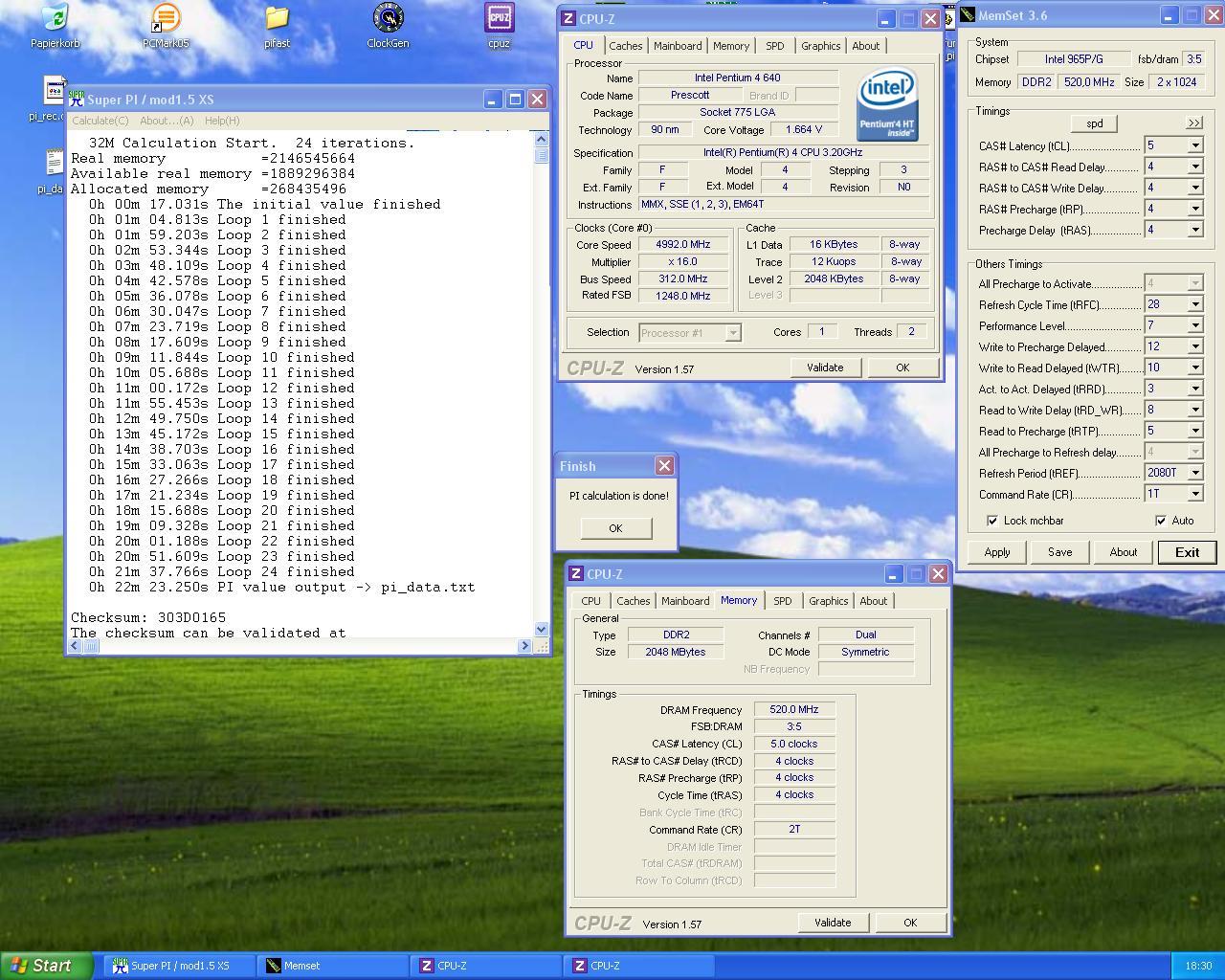Image resolution: width=1225 pixels, height=980 pixels.
Task: Toggle the Lock mchbar checkbox
Action: click(992, 521)
